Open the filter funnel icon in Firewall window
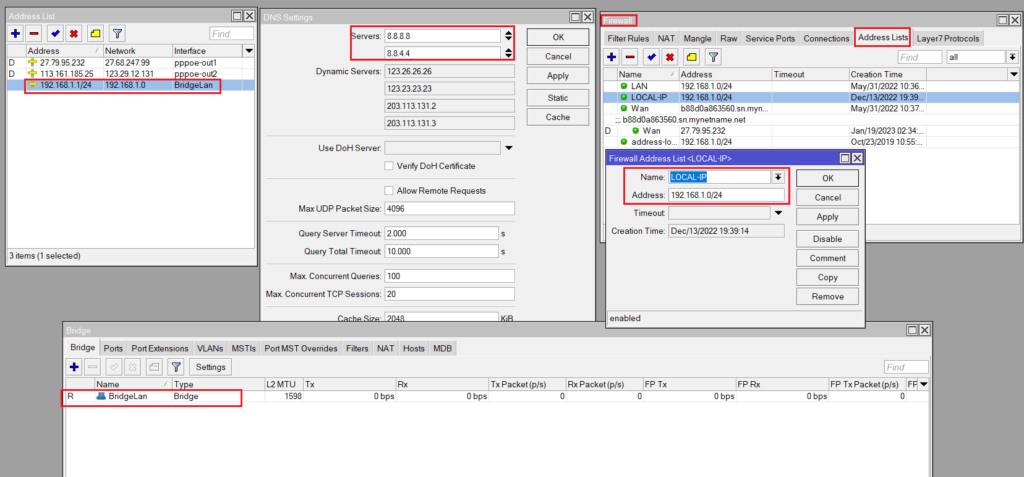Image resolution: width=1024 pixels, height=477 pixels. tap(713, 58)
